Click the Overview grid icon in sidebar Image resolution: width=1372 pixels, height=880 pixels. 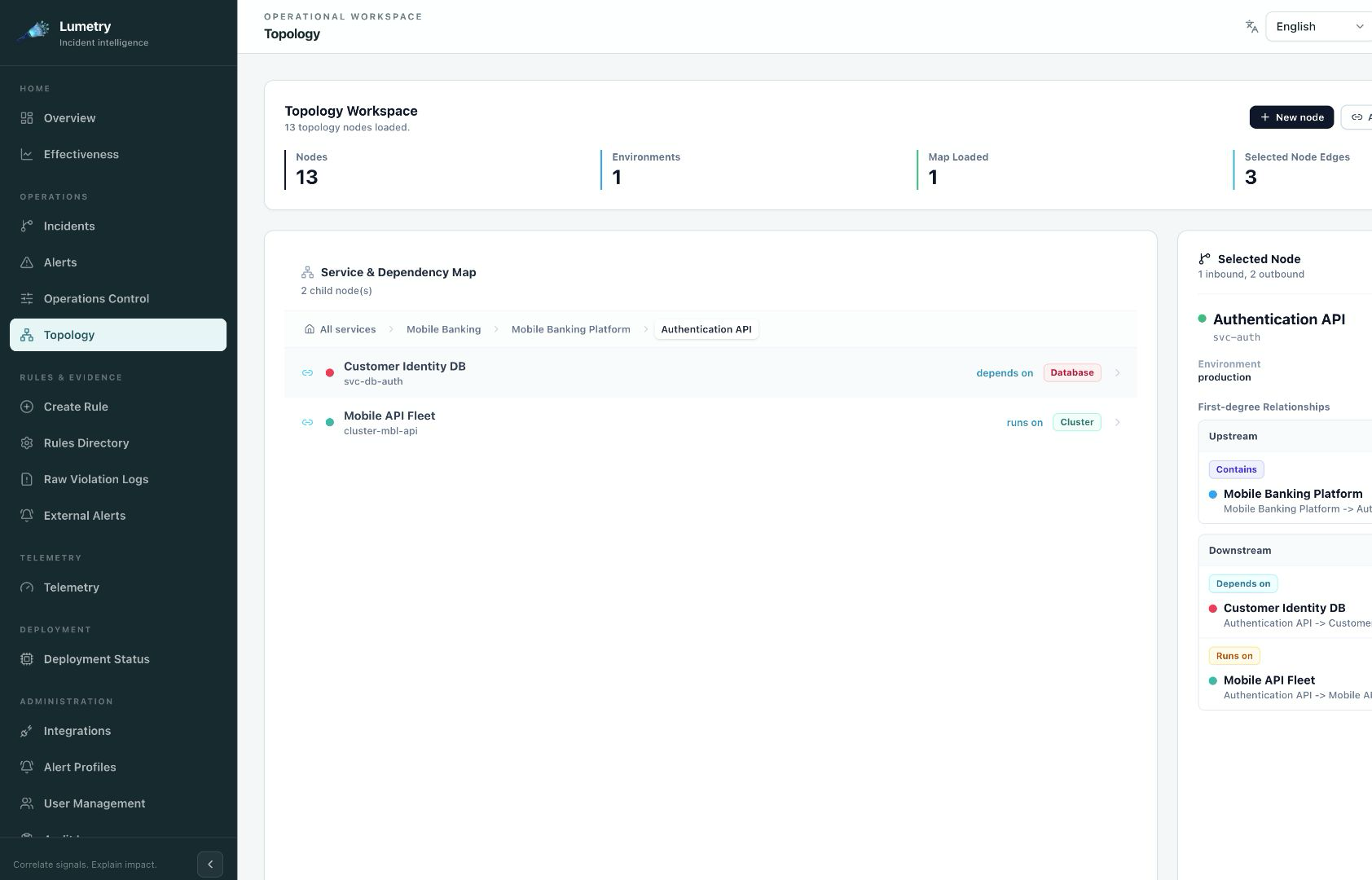pos(27,118)
